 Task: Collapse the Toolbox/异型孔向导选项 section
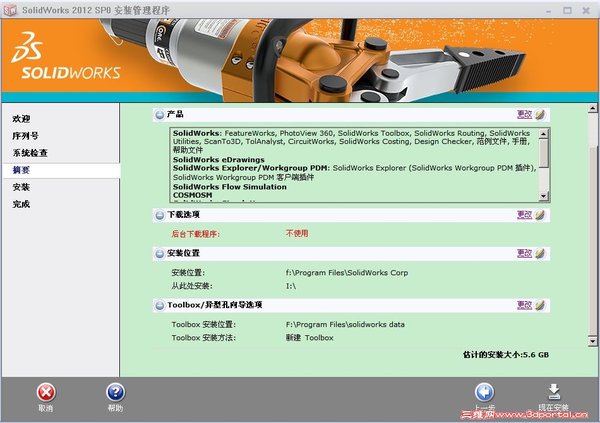pyautogui.click(x=160, y=305)
